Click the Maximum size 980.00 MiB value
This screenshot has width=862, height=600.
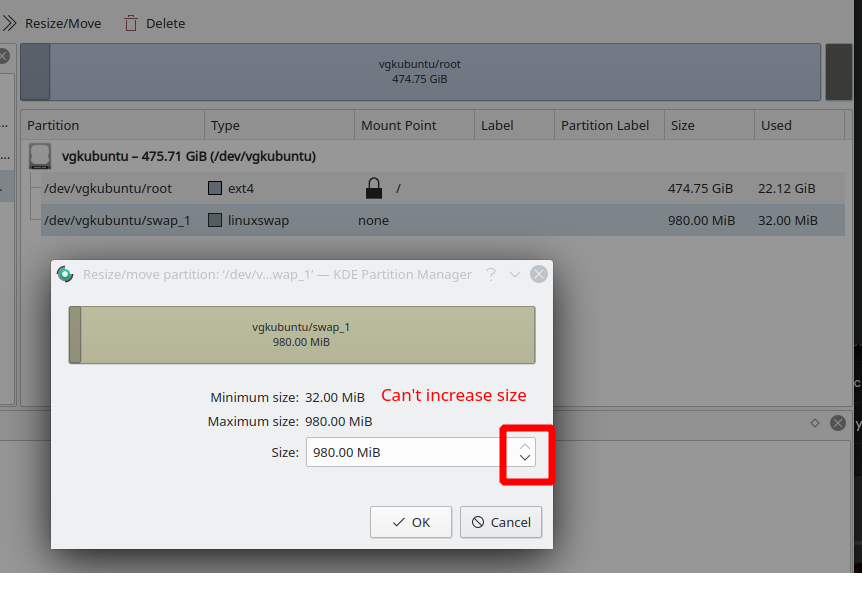point(339,422)
